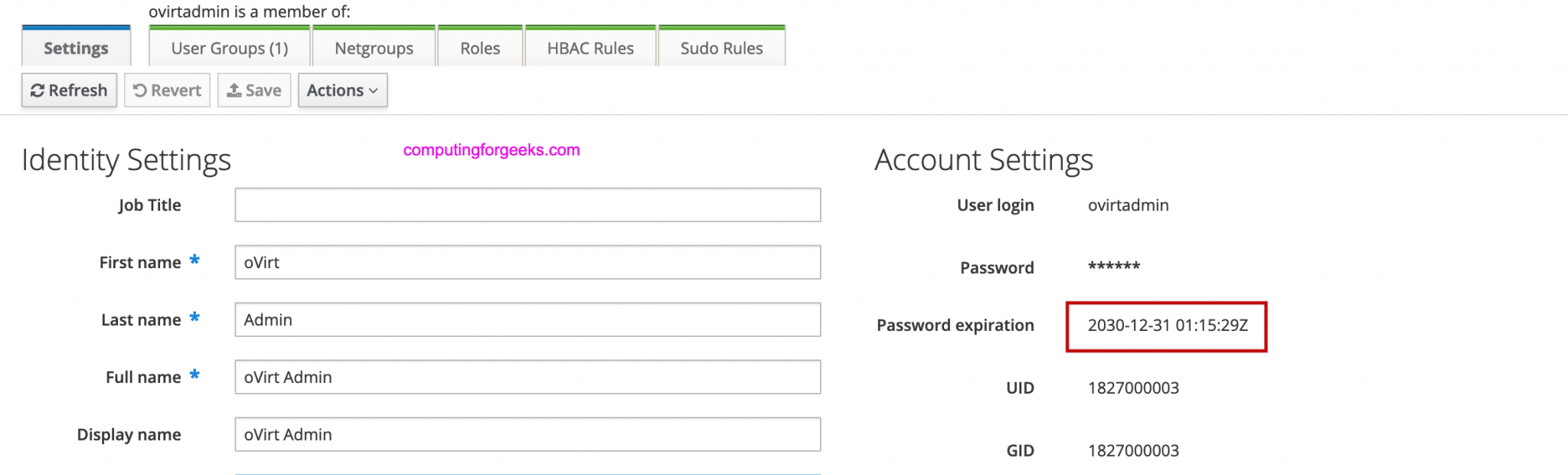1568x475 pixels.
Task: Switch to the Settings tab
Action: 76,48
